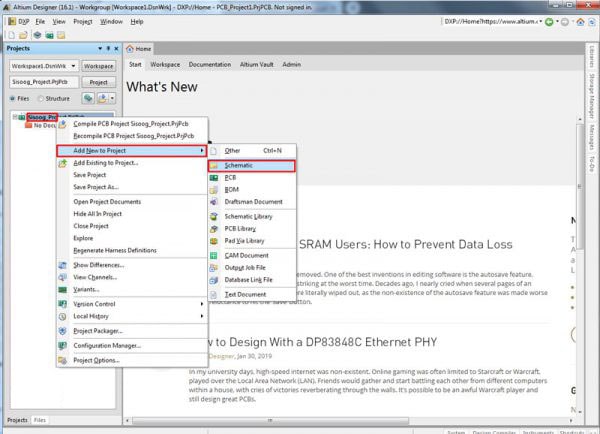Open dropdown arrow next to panel options button
Viewport: 600px width, 434px height.
(x=112, y=98)
